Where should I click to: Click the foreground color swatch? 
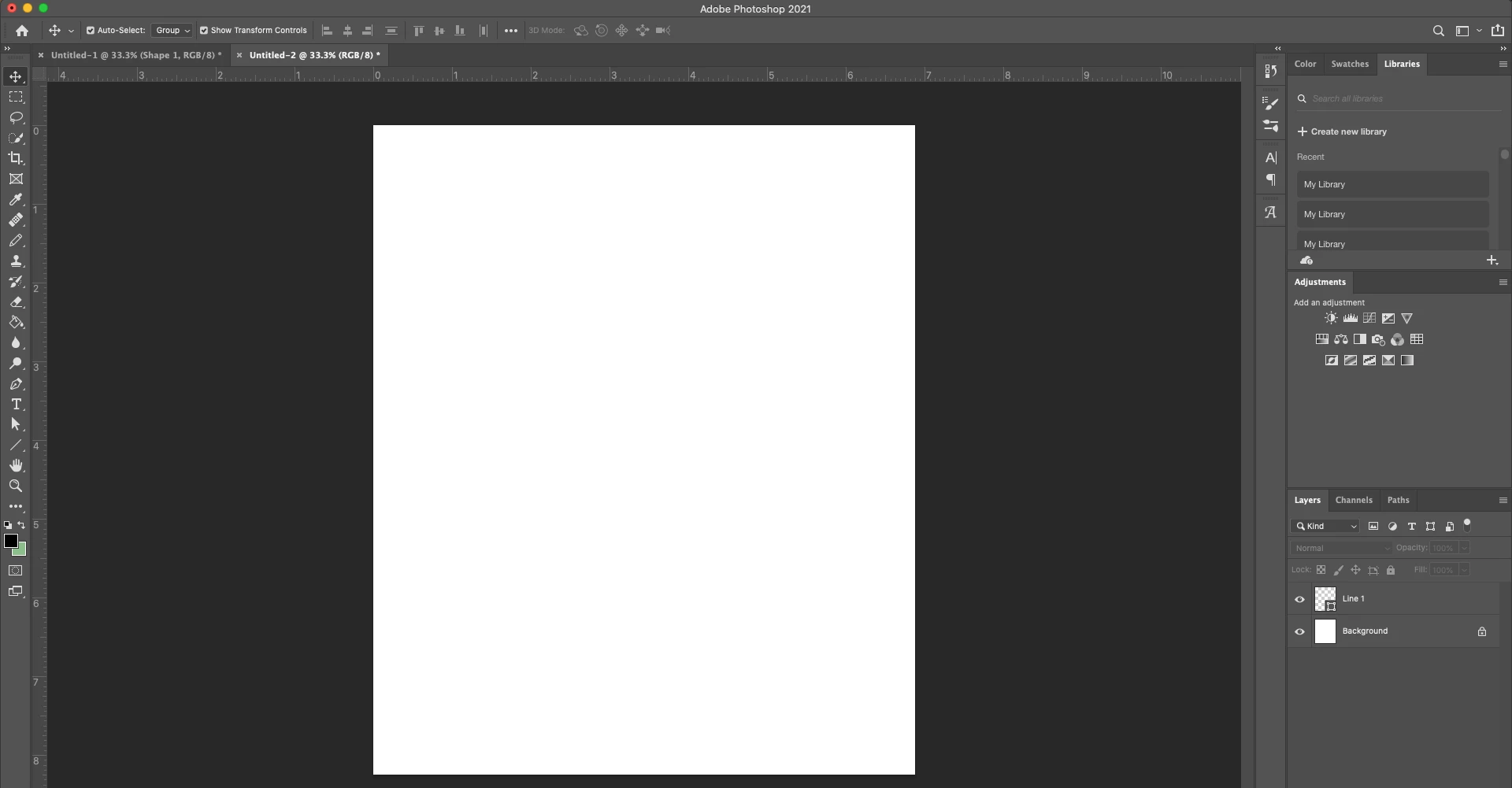click(x=11, y=541)
